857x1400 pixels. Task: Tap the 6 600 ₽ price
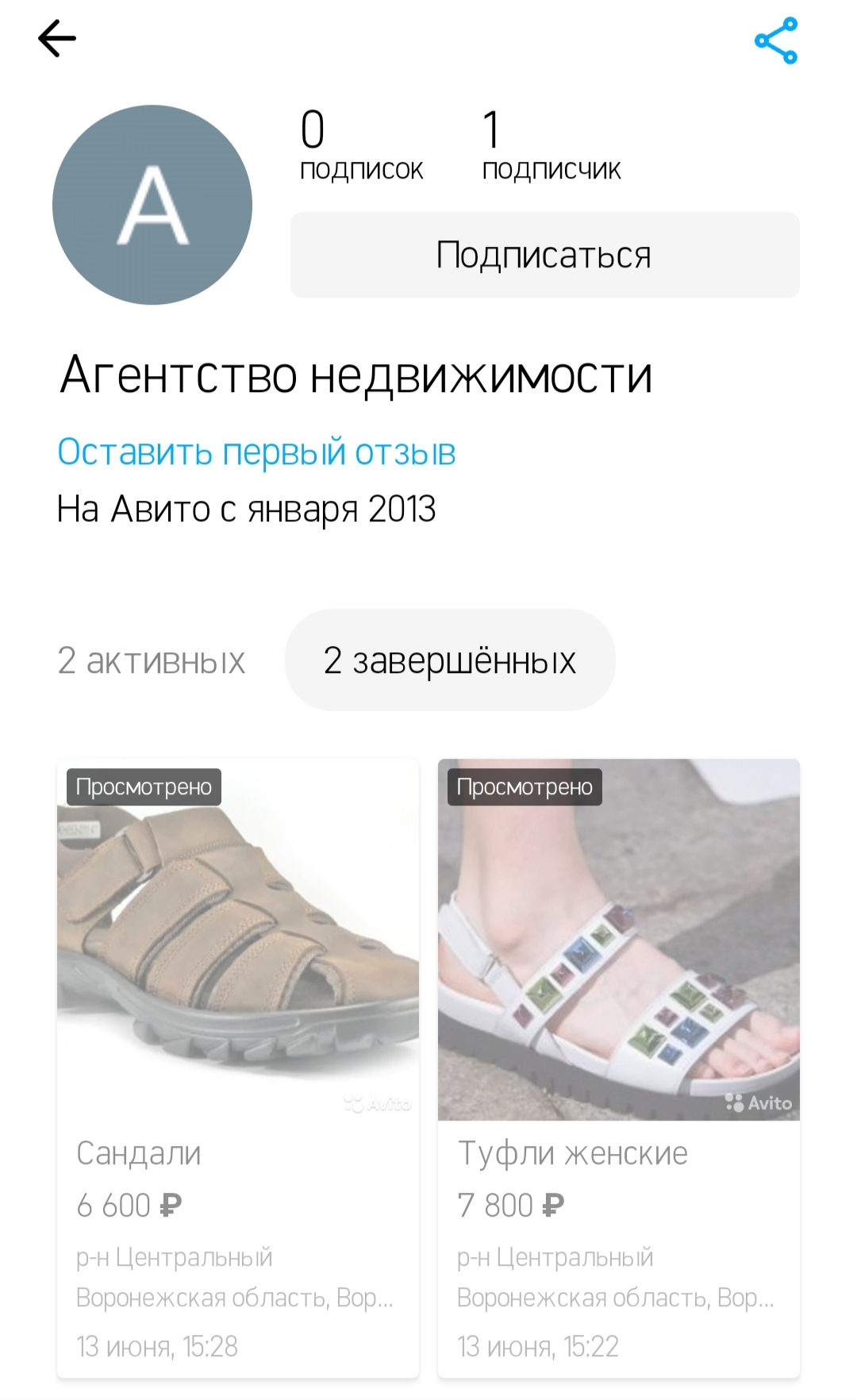(129, 1206)
